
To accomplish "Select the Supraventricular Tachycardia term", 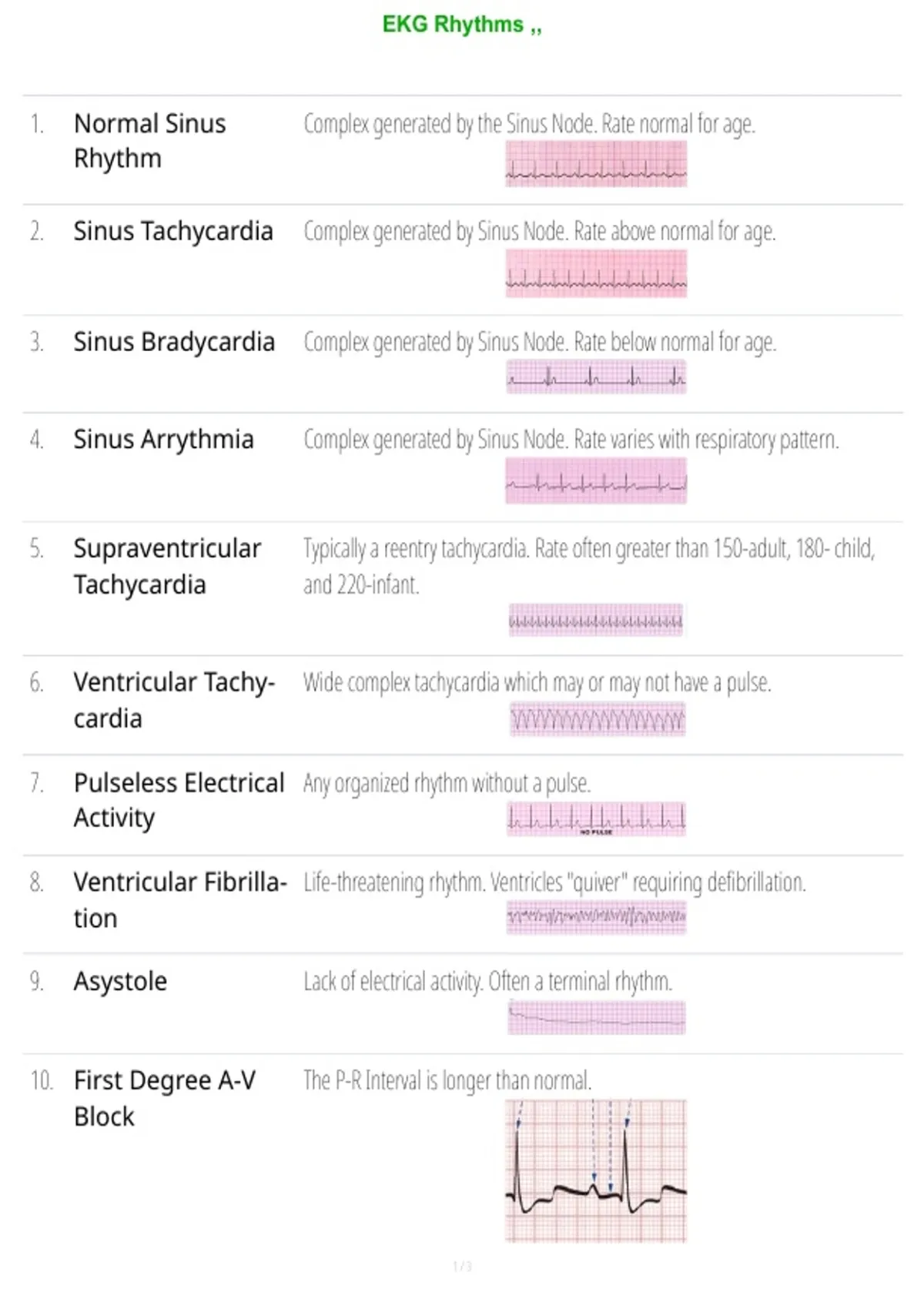I will (x=168, y=567).
